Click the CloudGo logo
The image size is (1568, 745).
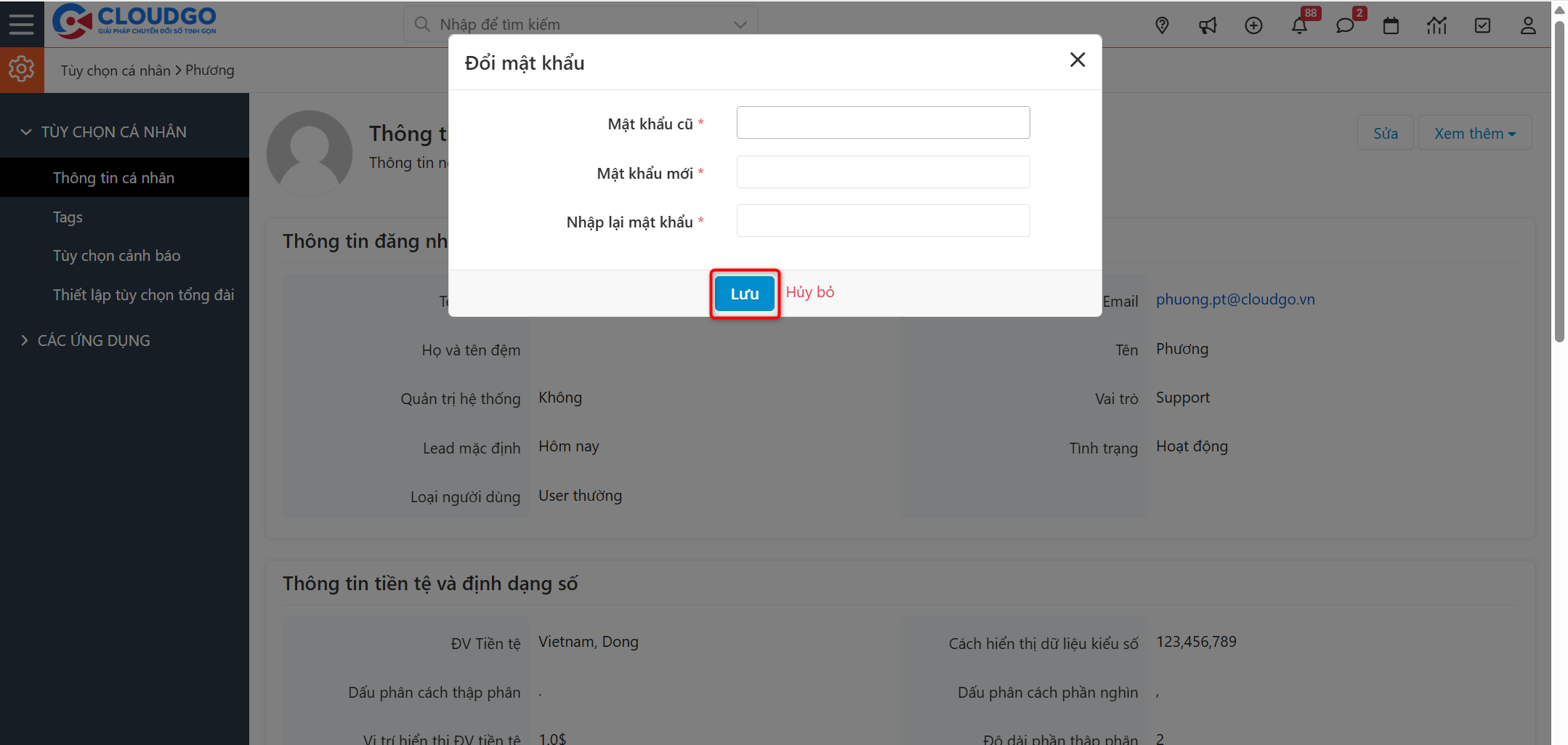[135, 22]
